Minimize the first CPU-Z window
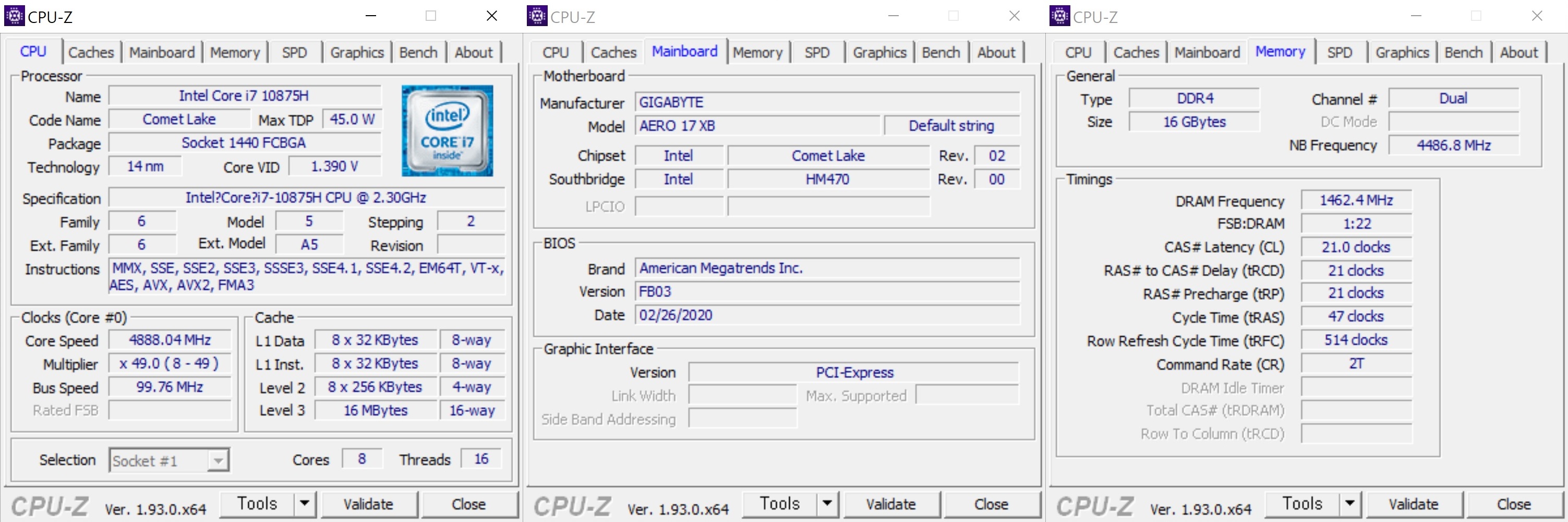 (371, 16)
